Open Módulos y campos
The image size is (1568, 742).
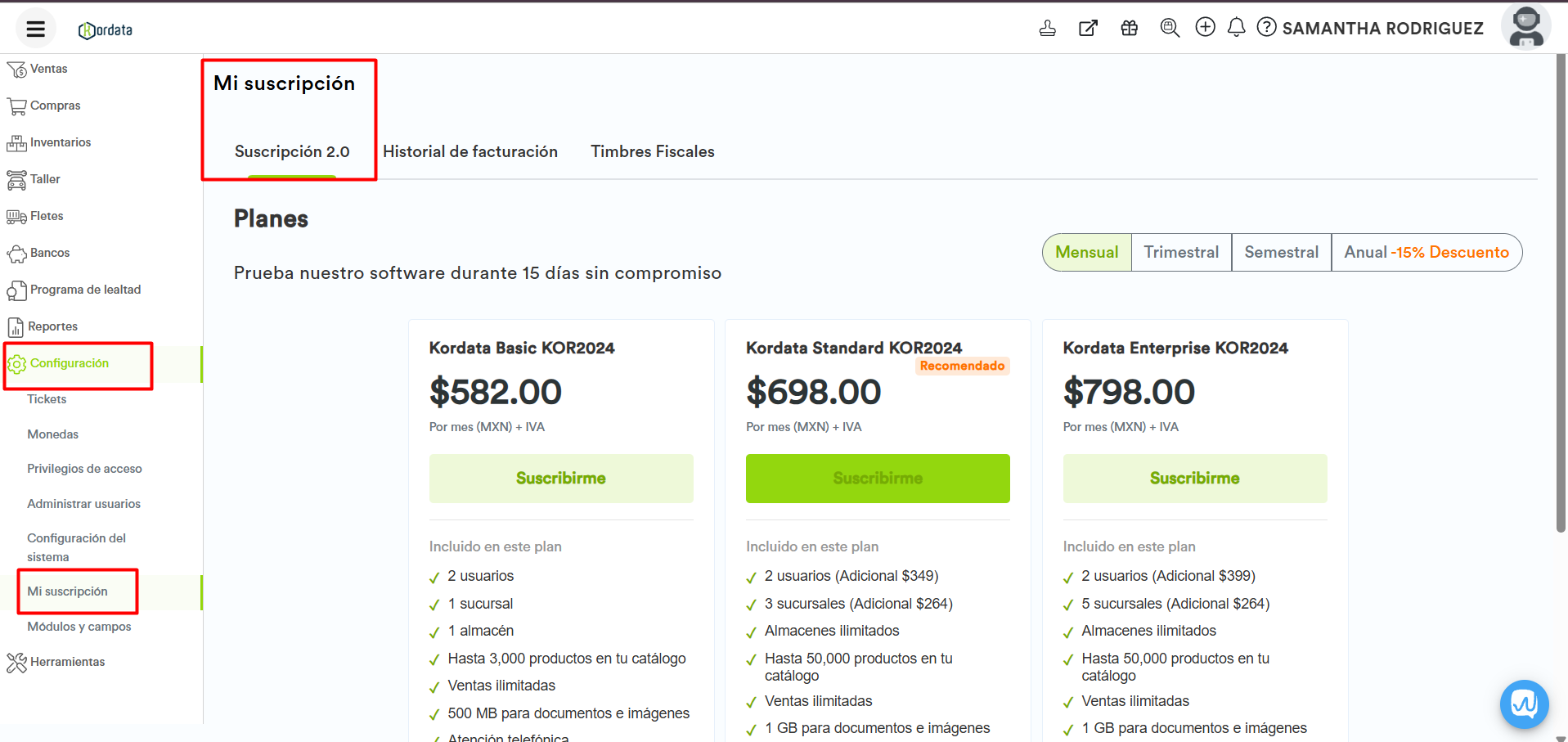point(79,627)
